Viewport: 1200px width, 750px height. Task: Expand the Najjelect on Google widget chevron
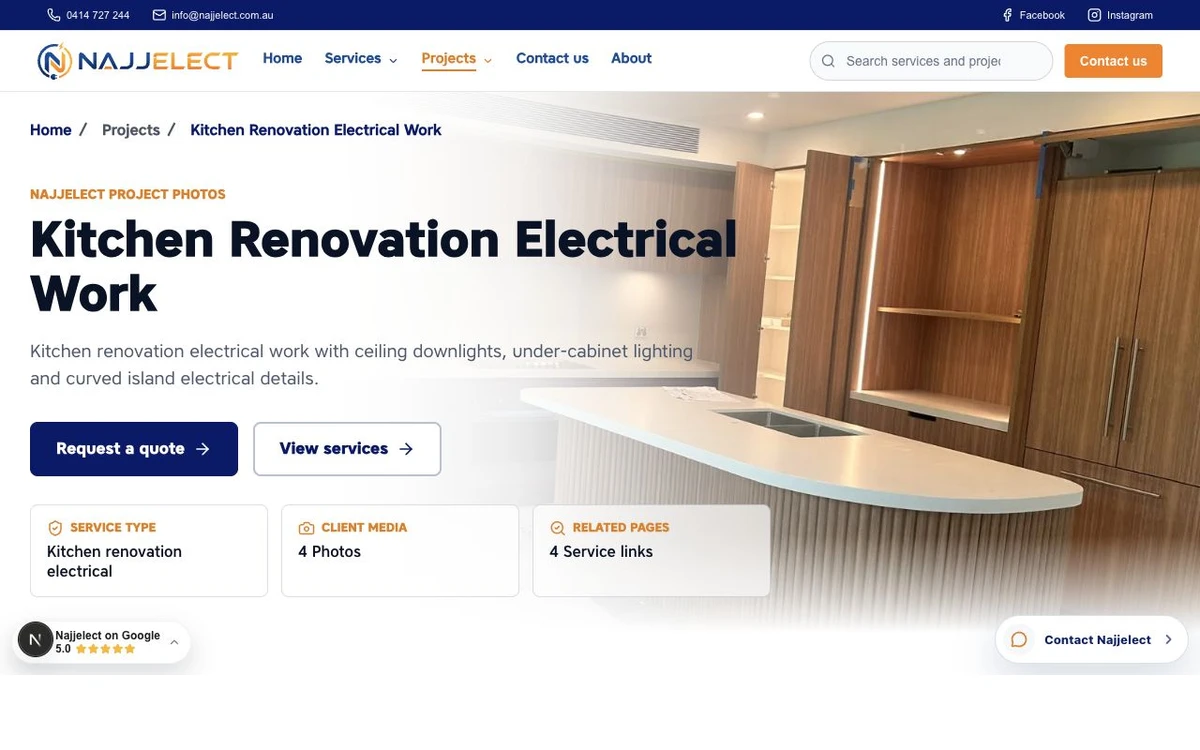coord(174,642)
